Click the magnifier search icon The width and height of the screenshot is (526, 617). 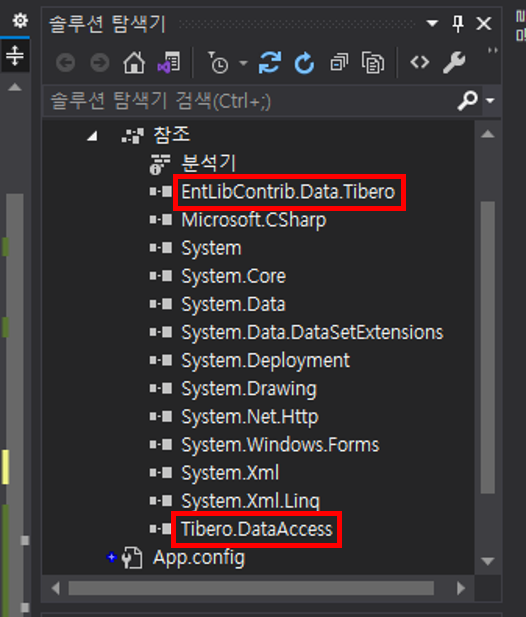pyautogui.click(x=467, y=101)
